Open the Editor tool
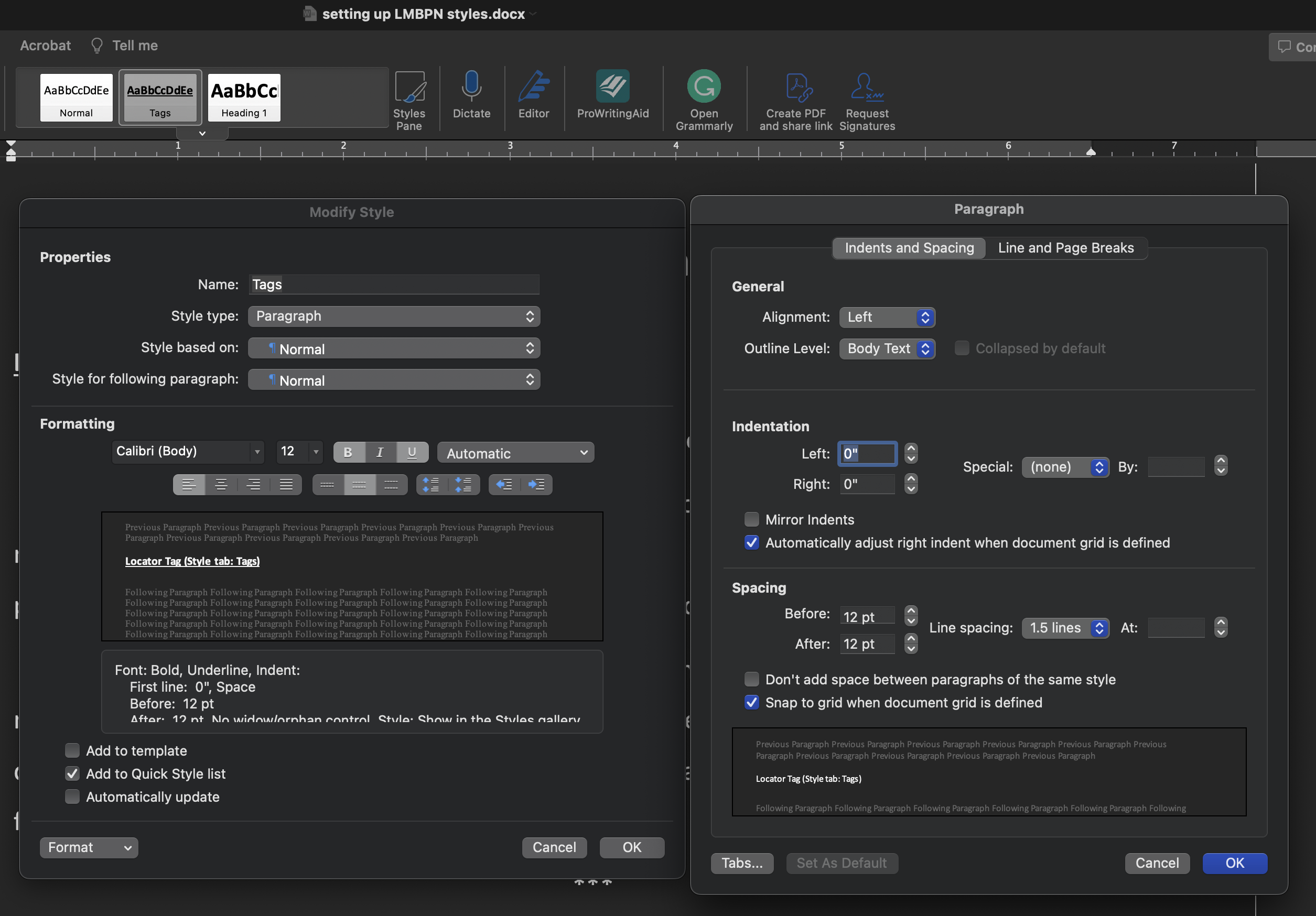Screen dimensions: 1316x916 click(x=533, y=94)
